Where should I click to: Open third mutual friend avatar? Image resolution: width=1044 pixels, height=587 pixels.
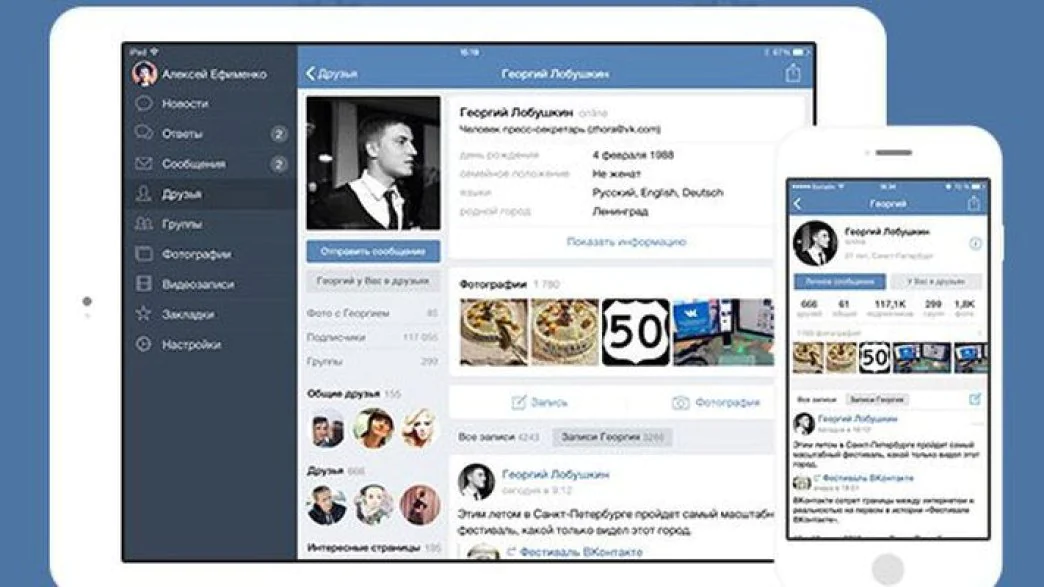(419, 429)
